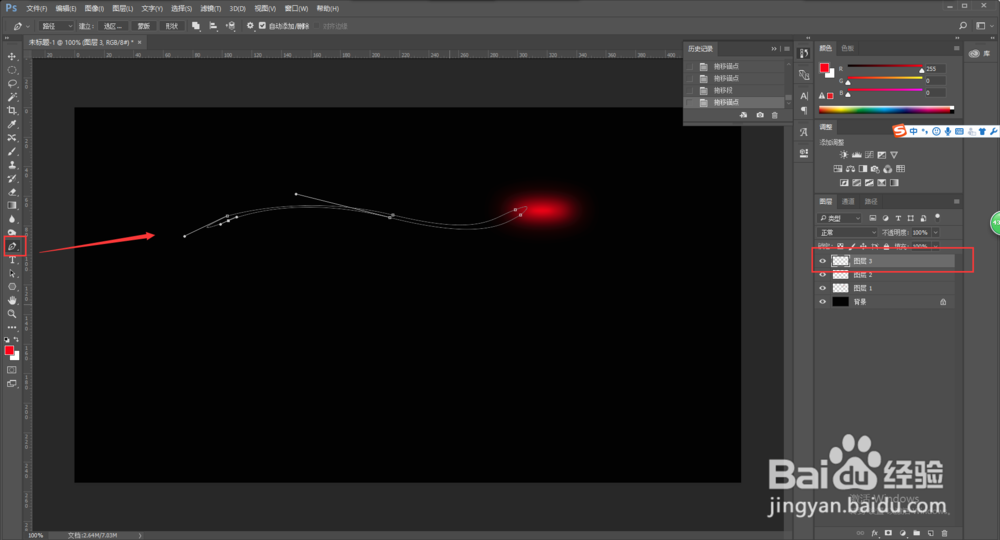Open Color panel options menu
Viewport: 1000px width, 540px height.
[x=956, y=48]
